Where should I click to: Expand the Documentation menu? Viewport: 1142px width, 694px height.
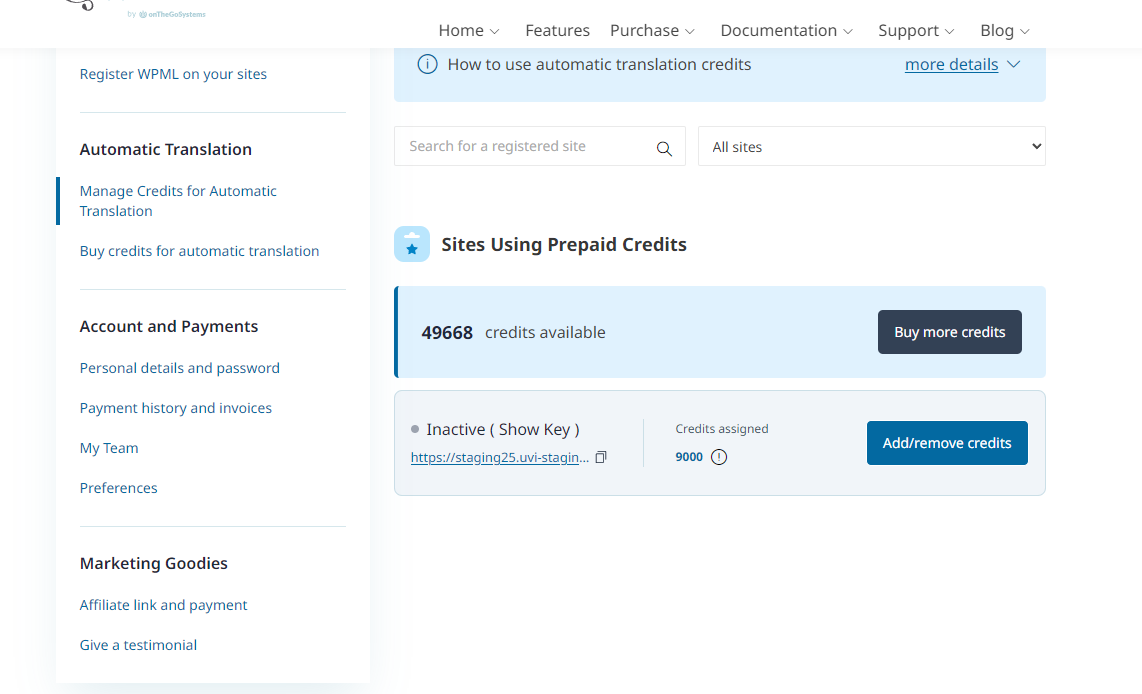click(786, 30)
